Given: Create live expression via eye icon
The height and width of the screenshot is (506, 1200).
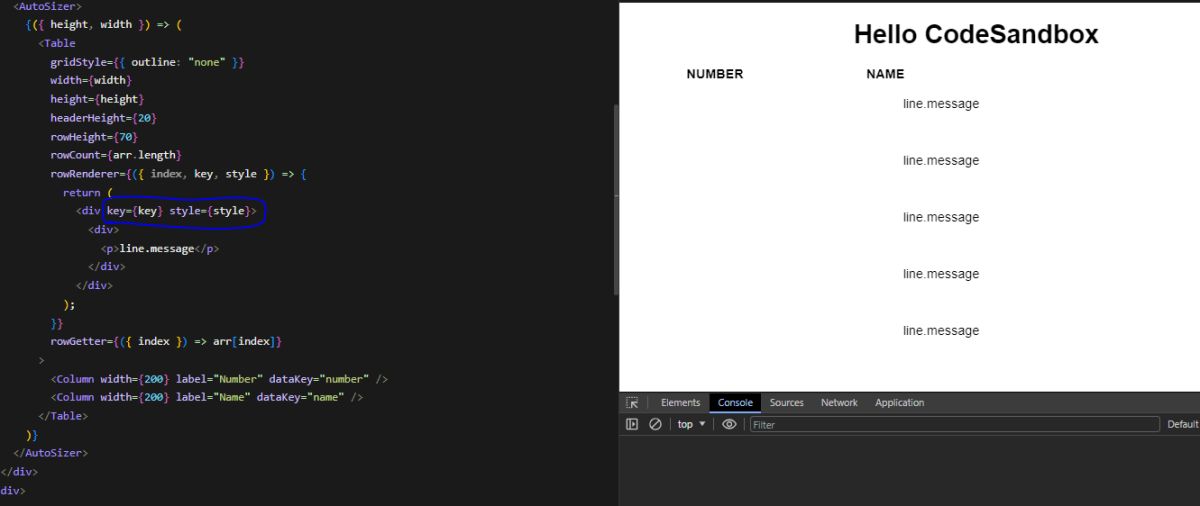Looking at the screenshot, I should click(729, 424).
